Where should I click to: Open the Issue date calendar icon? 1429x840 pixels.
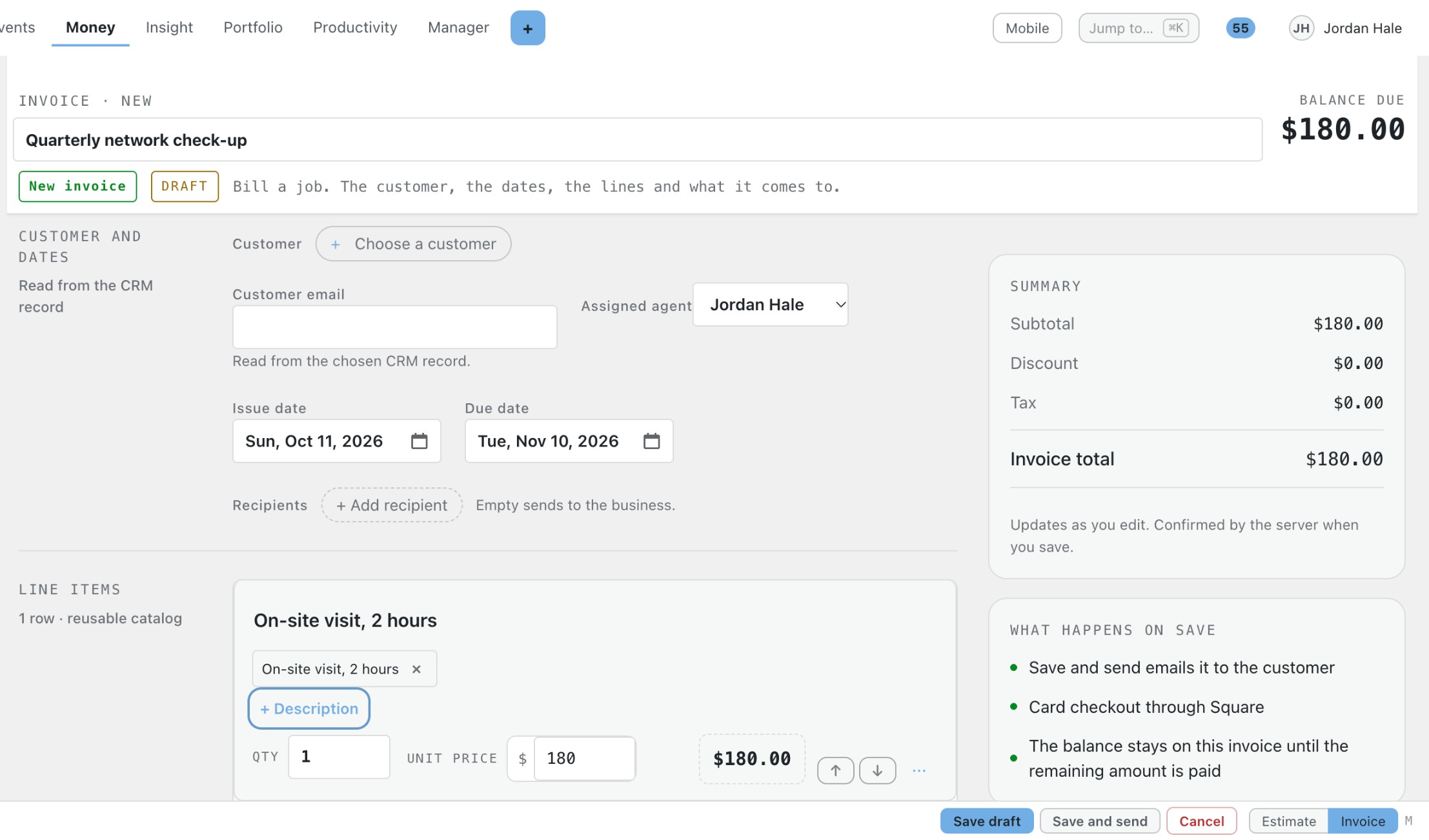(x=419, y=441)
